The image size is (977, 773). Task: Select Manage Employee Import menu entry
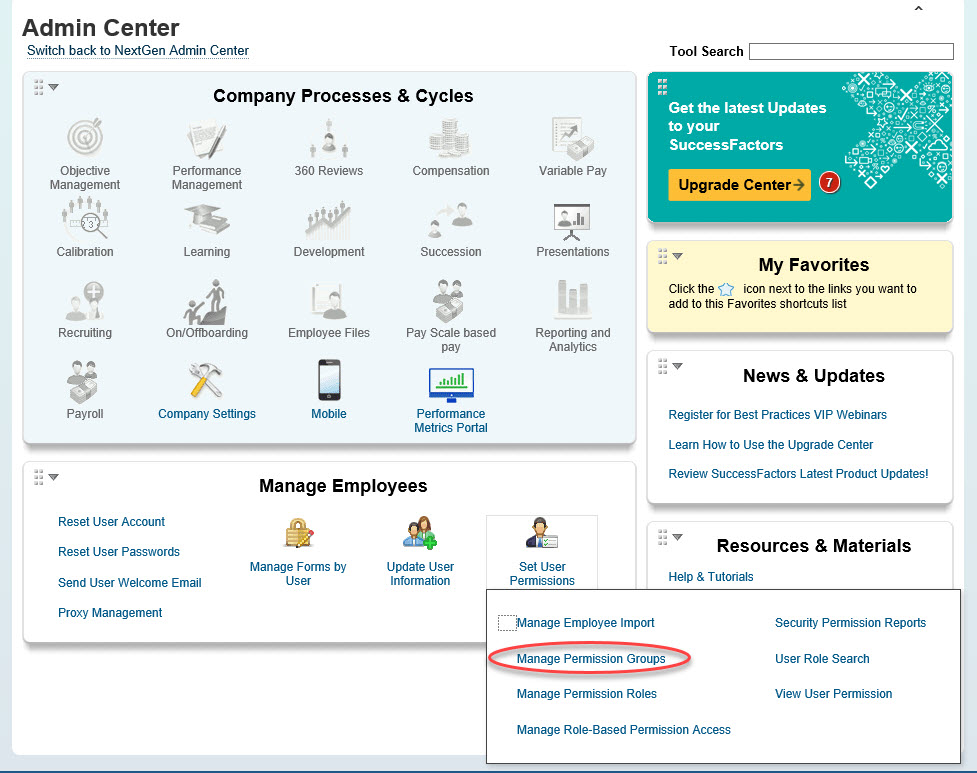point(585,623)
